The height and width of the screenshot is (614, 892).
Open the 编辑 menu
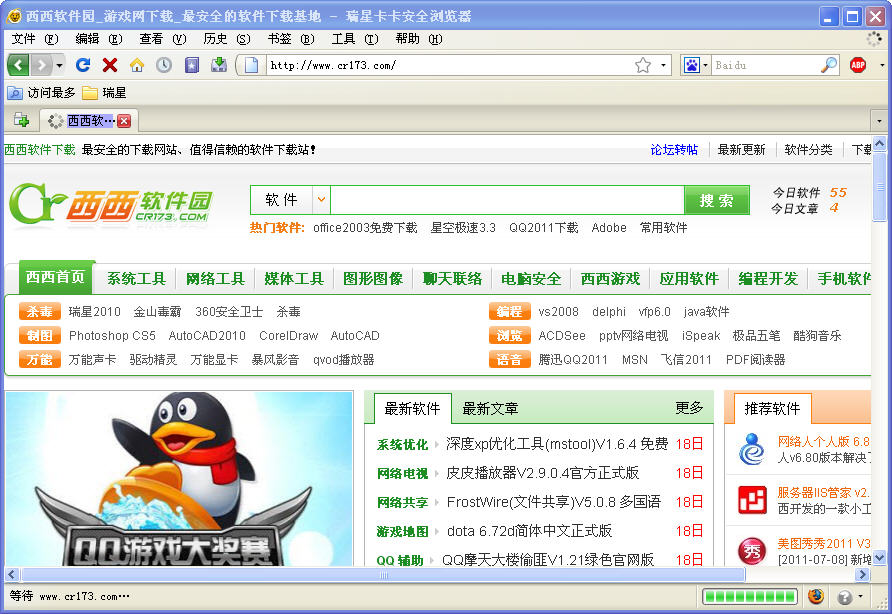click(98, 39)
